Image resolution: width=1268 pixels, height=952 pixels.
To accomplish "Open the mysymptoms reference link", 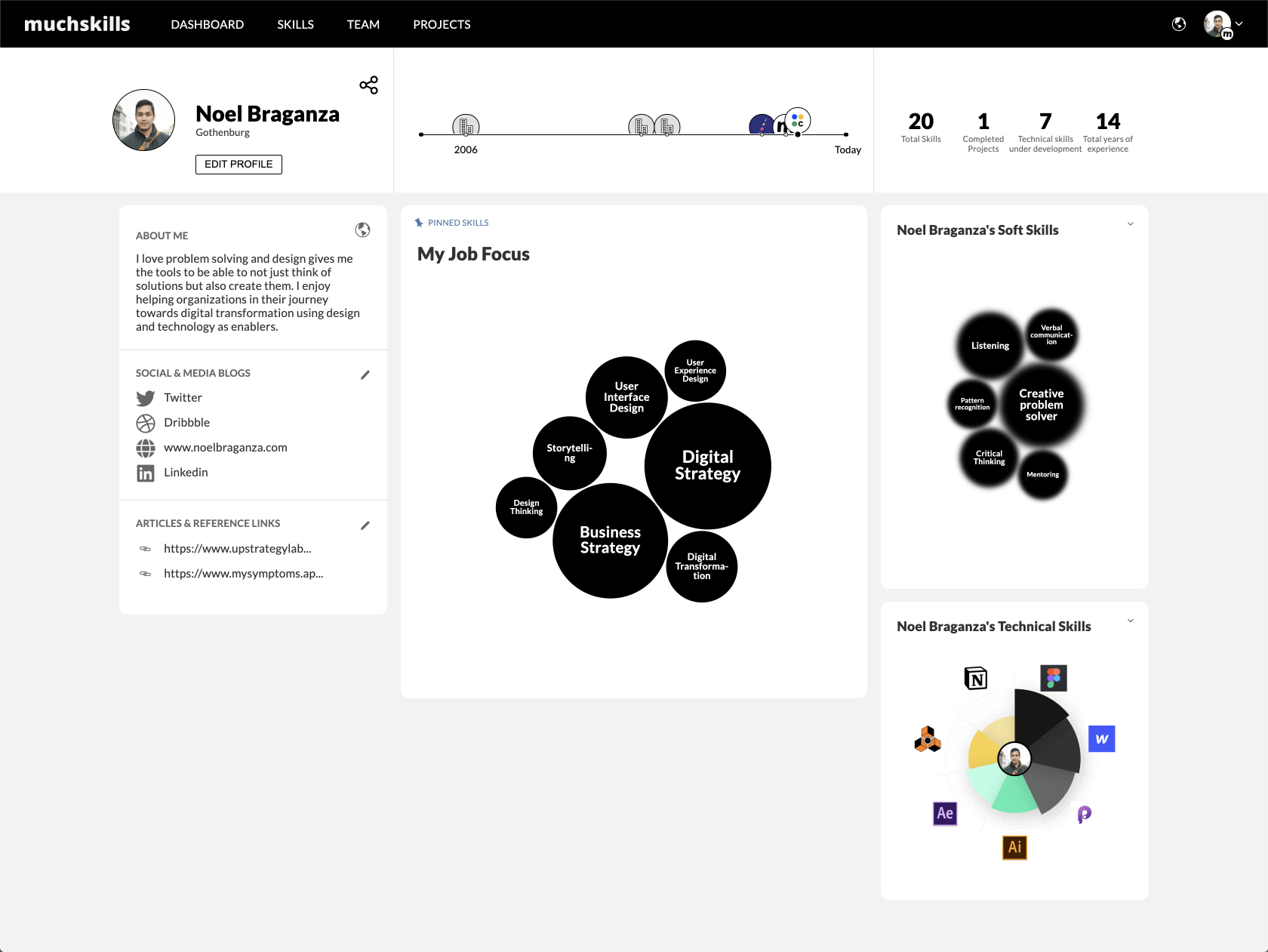I will point(244,574).
